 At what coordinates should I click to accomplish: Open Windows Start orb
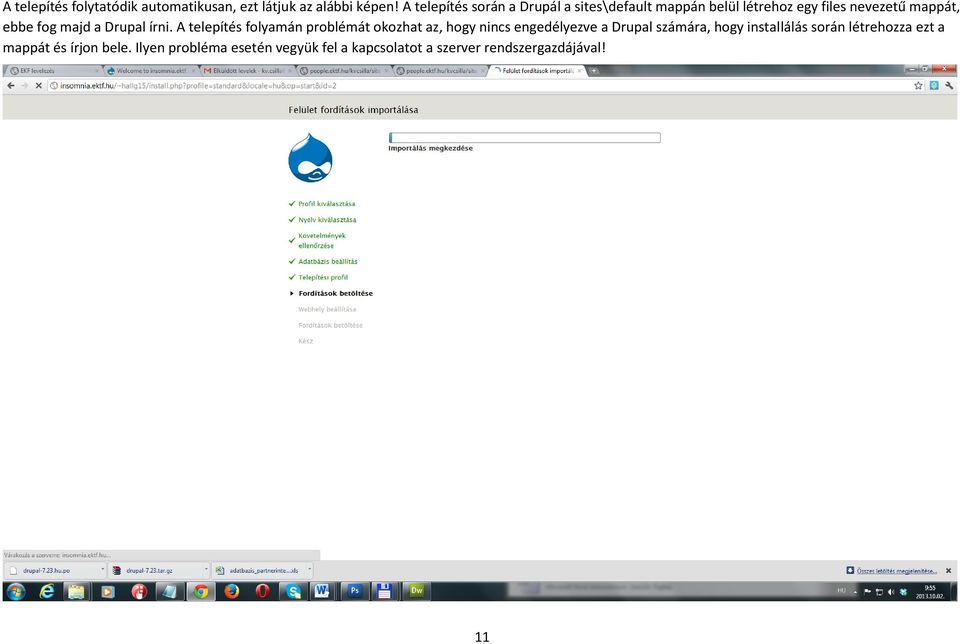click(x=16, y=591)
